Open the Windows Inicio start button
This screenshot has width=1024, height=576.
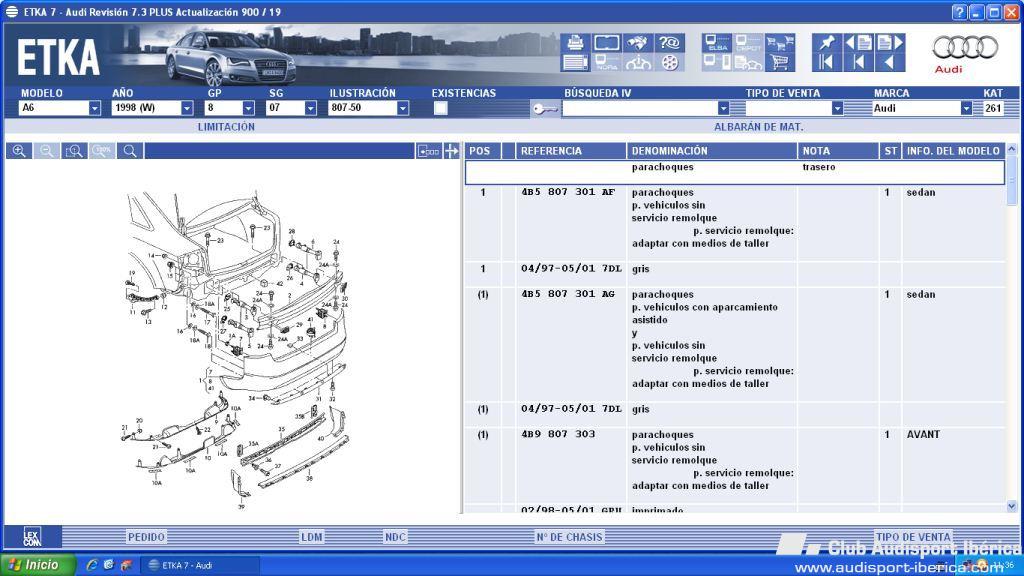click(x=38, y=565)
